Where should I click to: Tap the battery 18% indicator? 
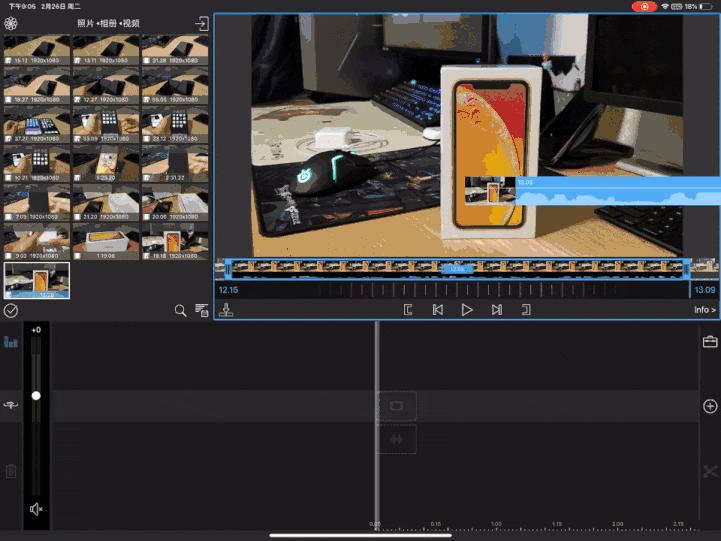coord(698,6)
